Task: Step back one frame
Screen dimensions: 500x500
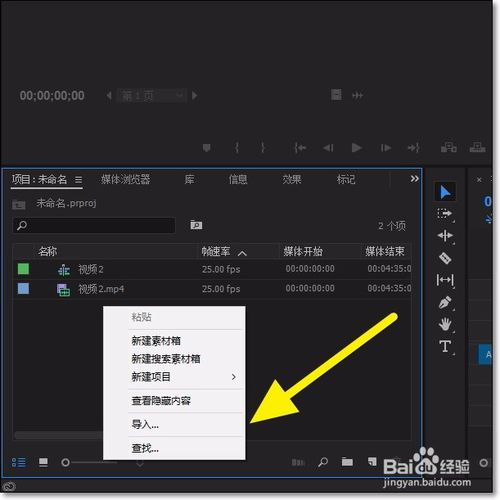Action: [x=328, y=148]
